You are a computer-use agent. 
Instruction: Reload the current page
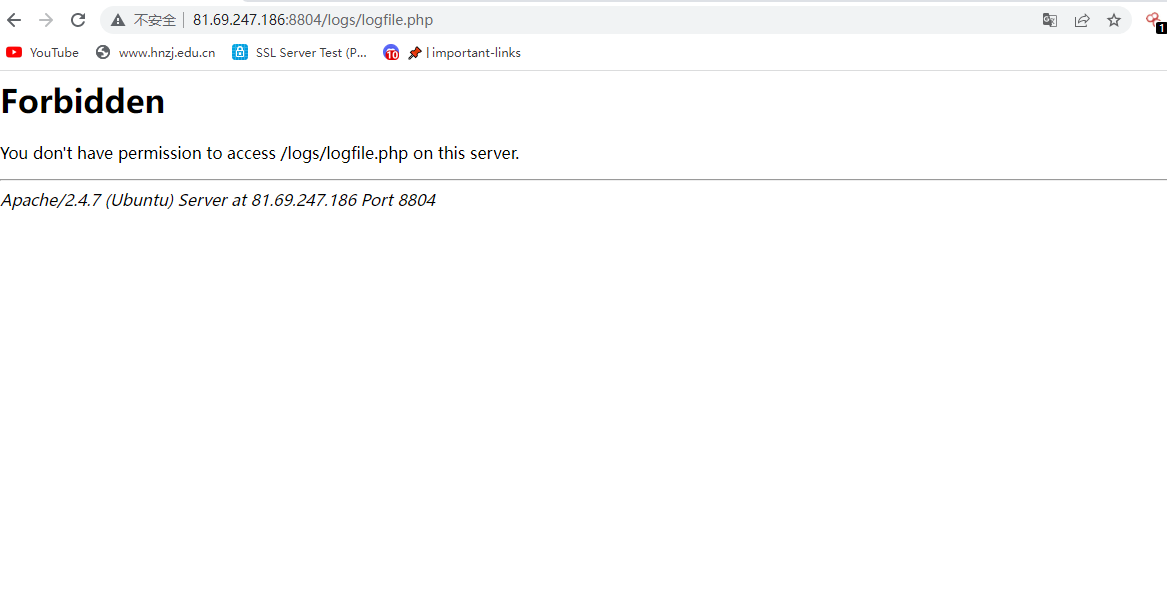tap(78, 20)
